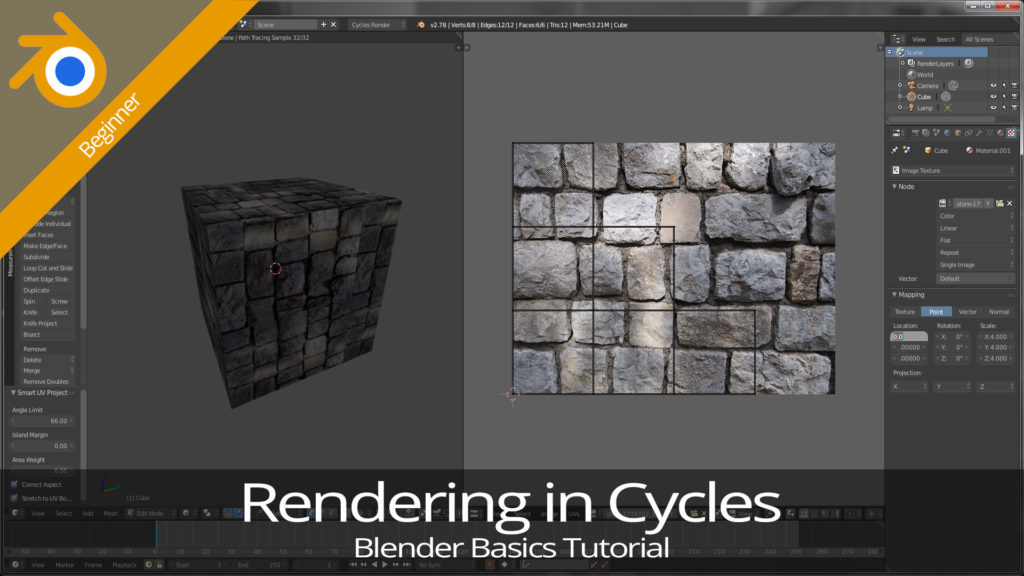Click the Cube mesh data icon
Screen dimensions: 1024x576
[946, 97]
